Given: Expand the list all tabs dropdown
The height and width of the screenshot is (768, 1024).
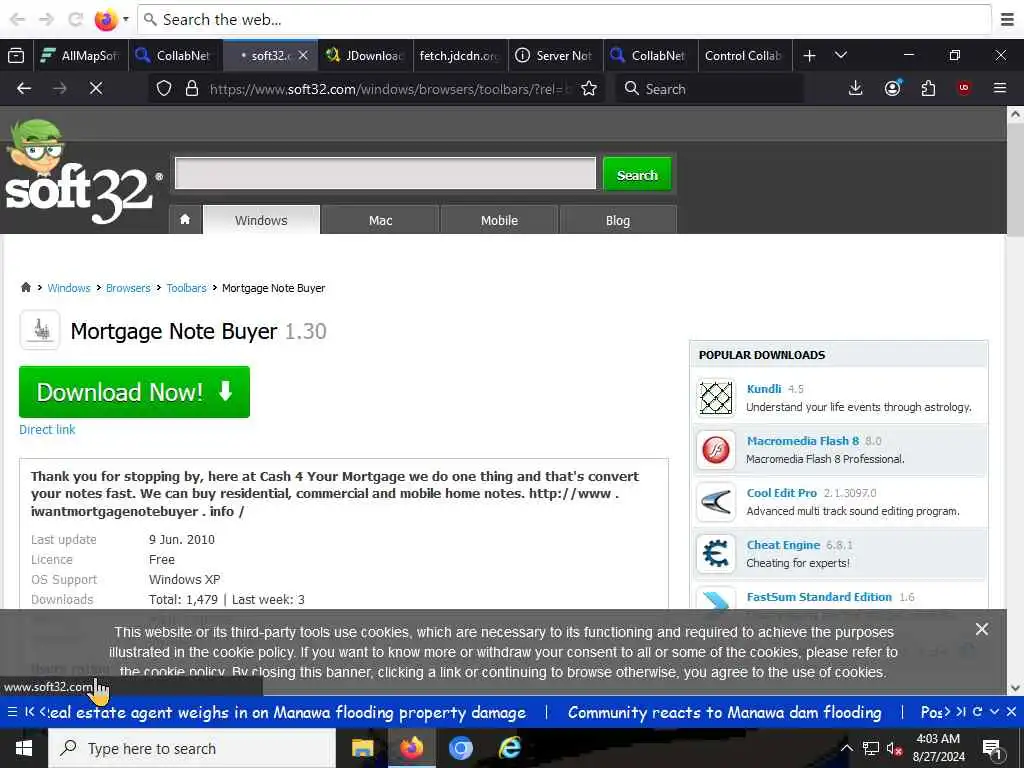Looking at the screenshot, I should [841, 56].
